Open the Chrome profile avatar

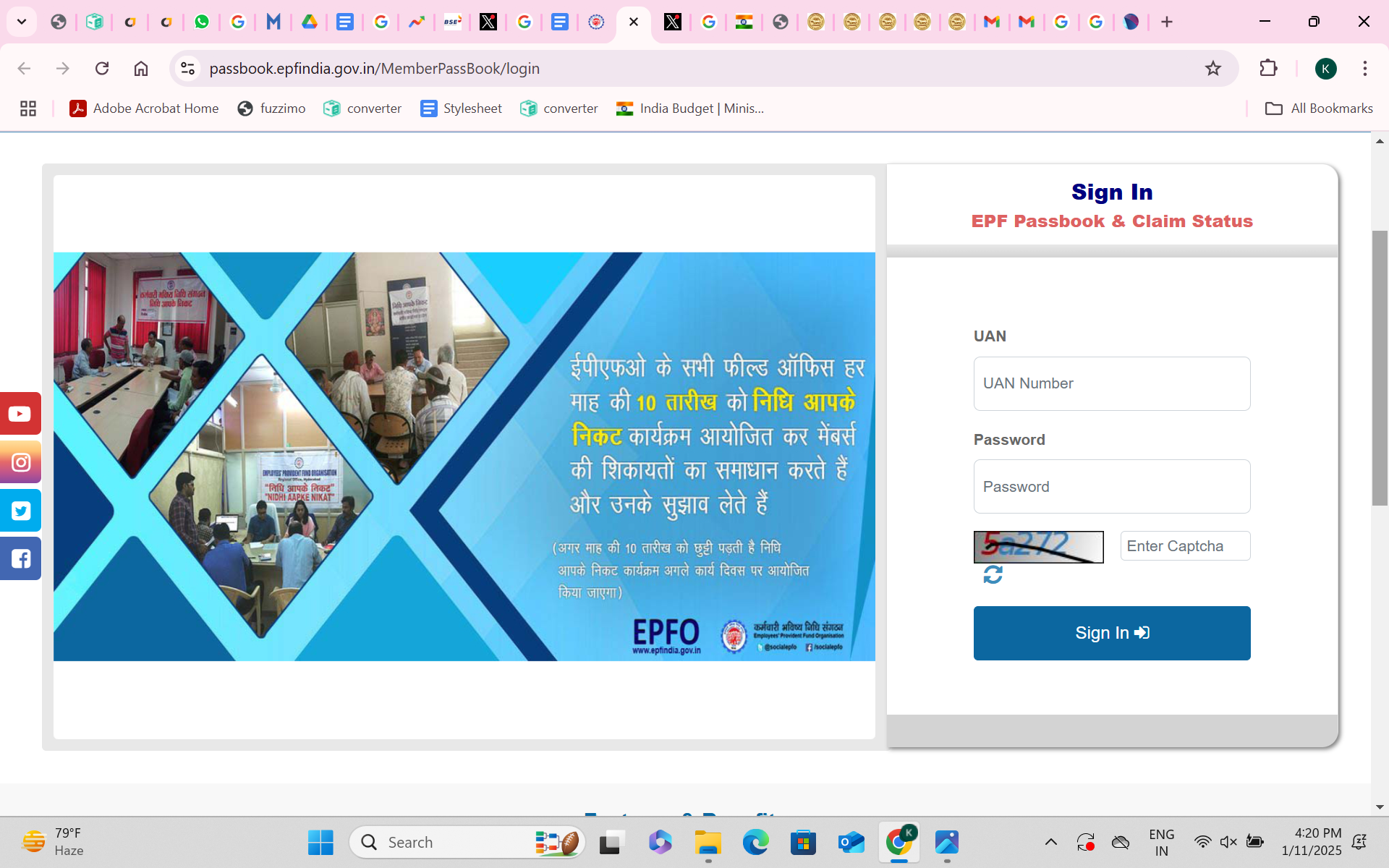point(1326,68)
